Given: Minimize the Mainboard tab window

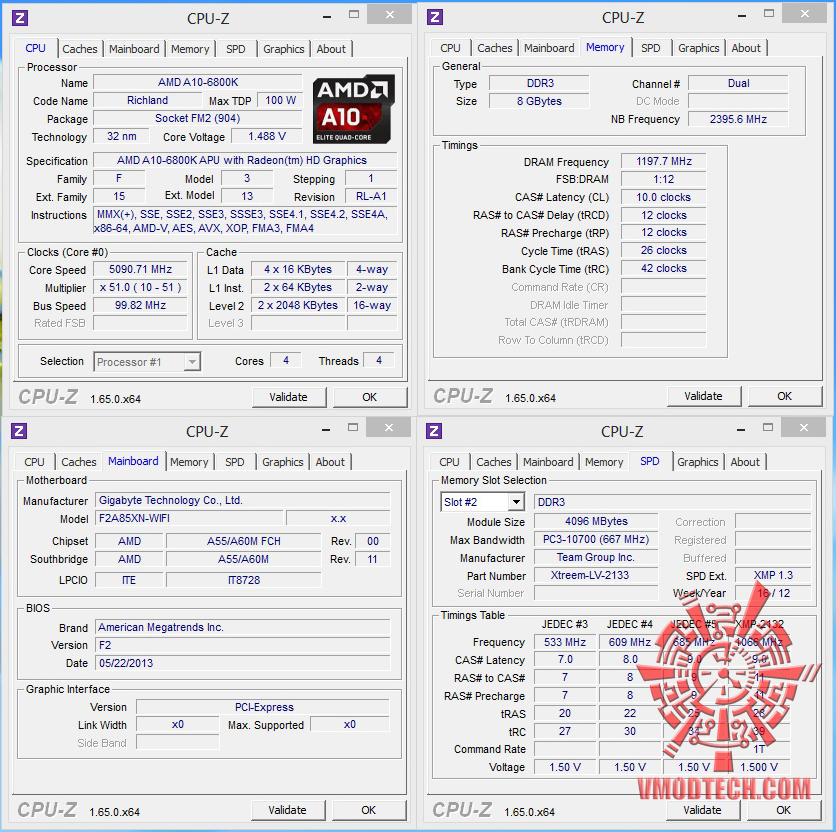Looking at the screenshot, I should point(326,429).
